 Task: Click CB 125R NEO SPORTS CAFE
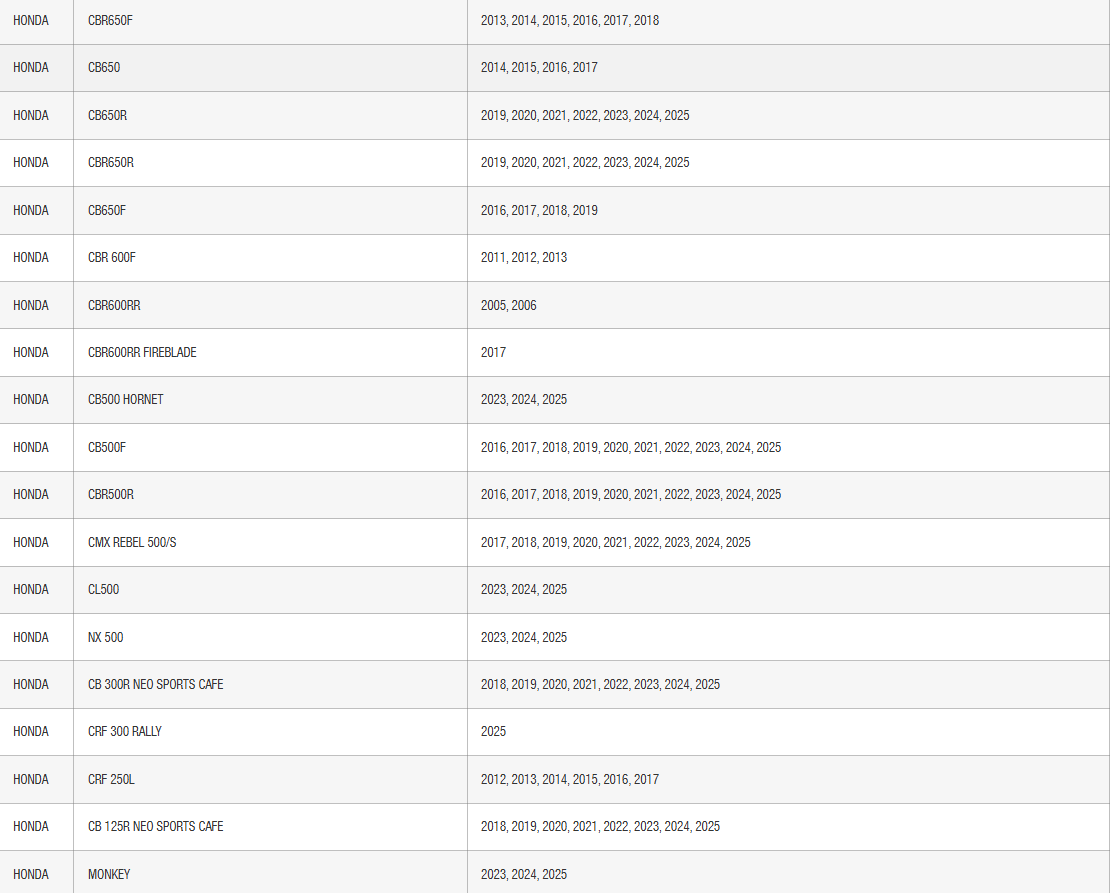click(x=155, y=826)
